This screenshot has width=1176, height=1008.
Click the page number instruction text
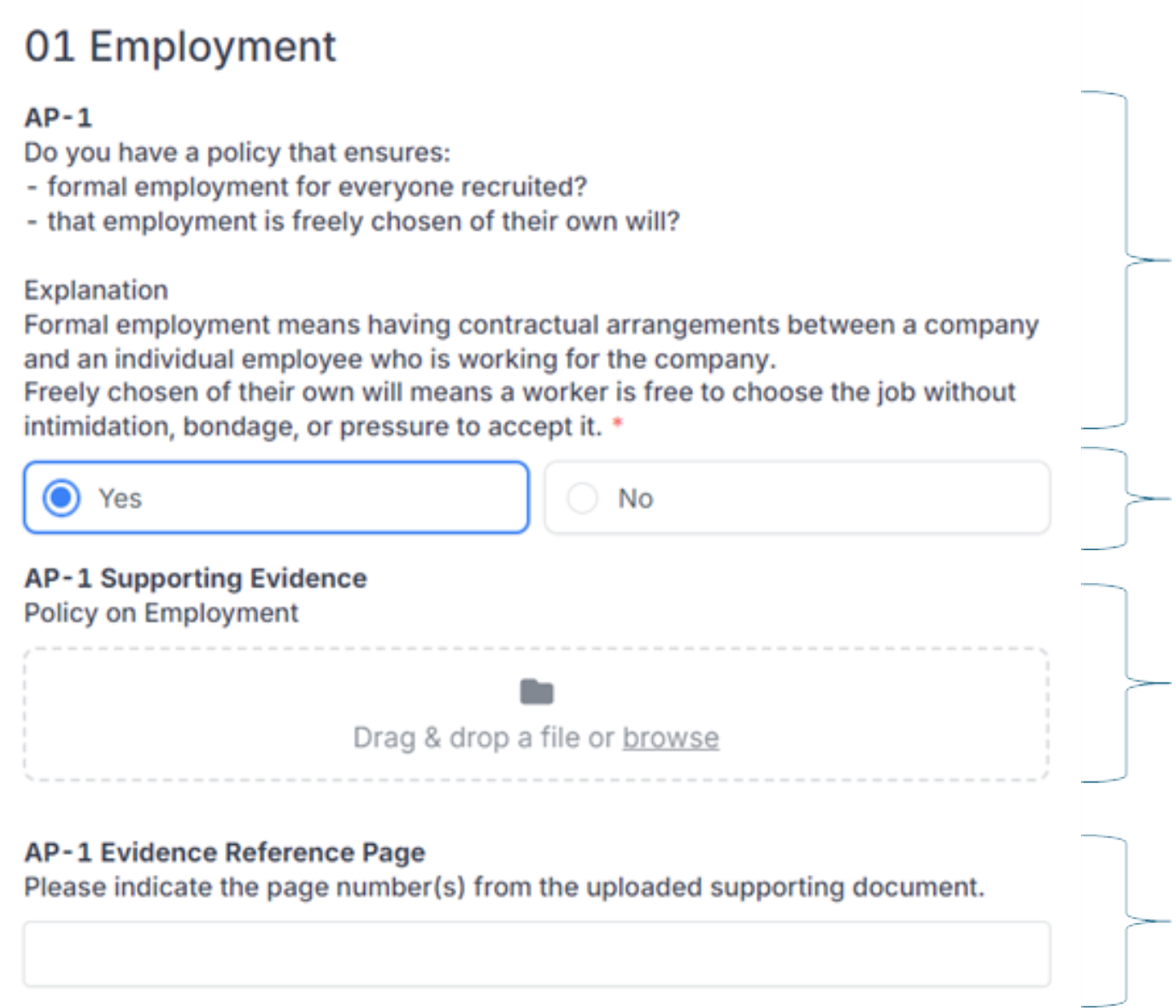504,888
